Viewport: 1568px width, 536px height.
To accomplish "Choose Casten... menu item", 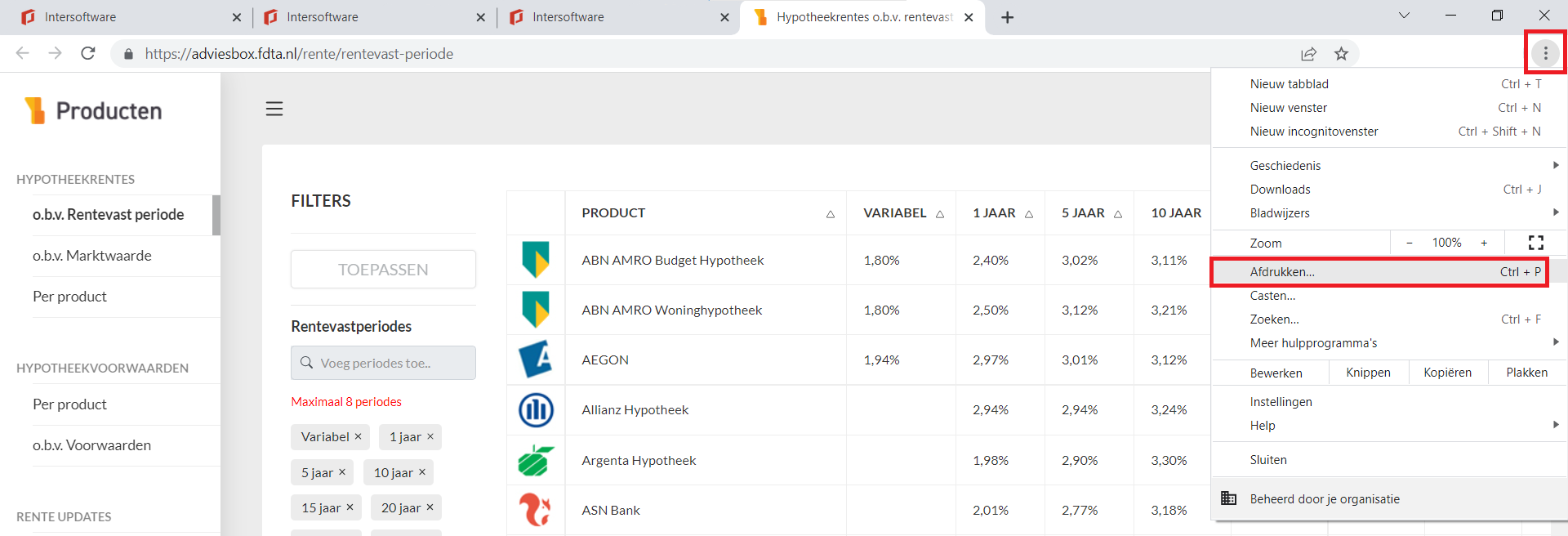I will pyautogui.click(x=1388, y=296).
